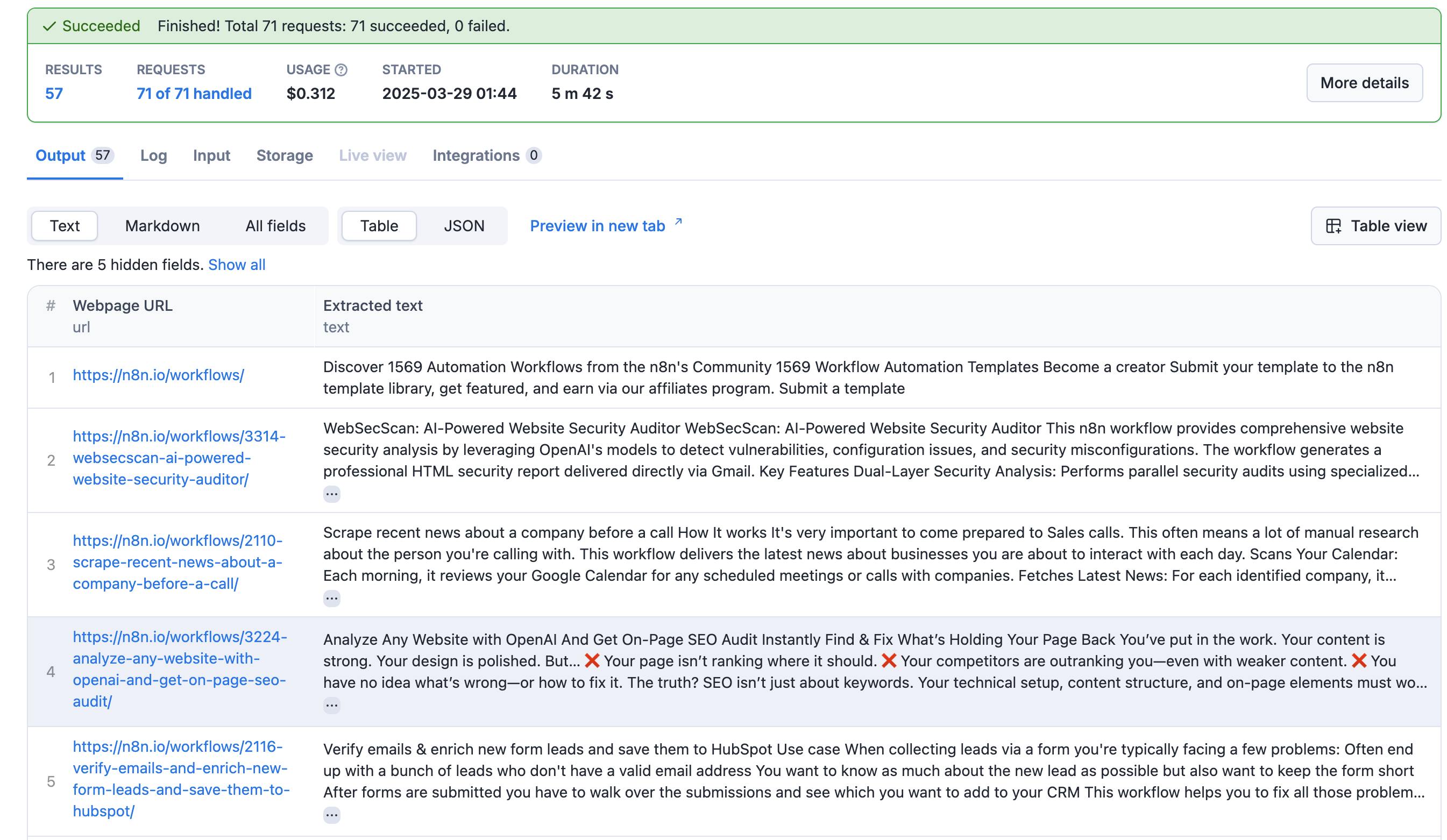Expand truncated text in row 3
The width and height of the screenshot is (1447, 840).
[x=331, y=599]
